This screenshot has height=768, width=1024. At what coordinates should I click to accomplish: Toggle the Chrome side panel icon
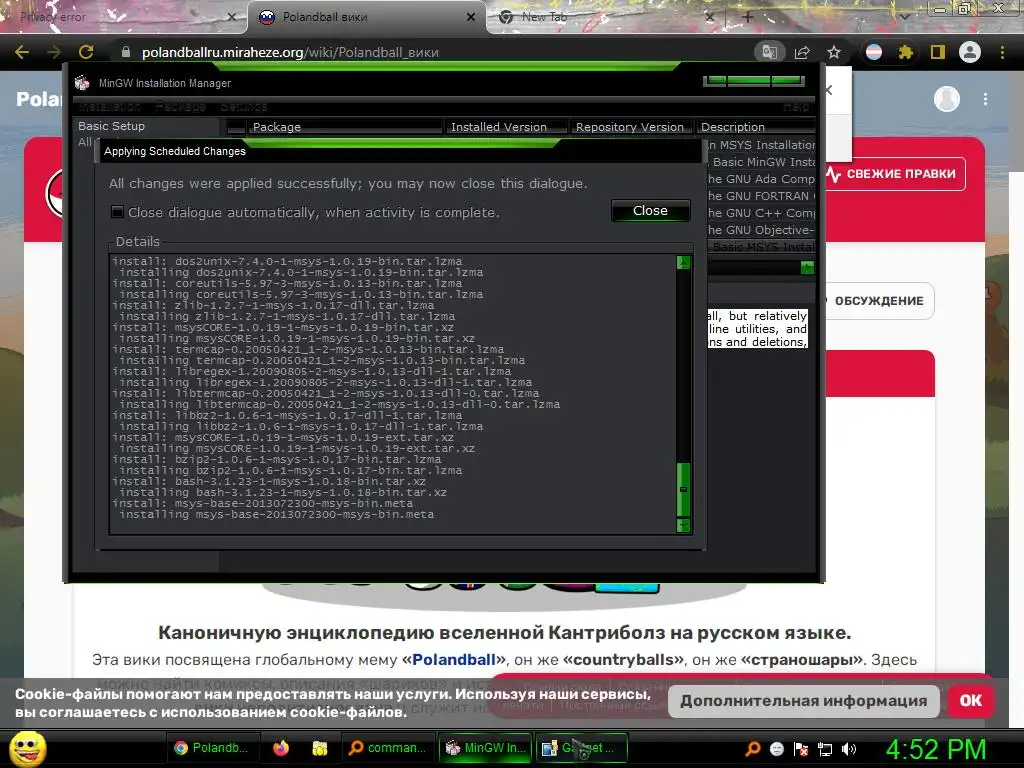[x=938, y=52]
